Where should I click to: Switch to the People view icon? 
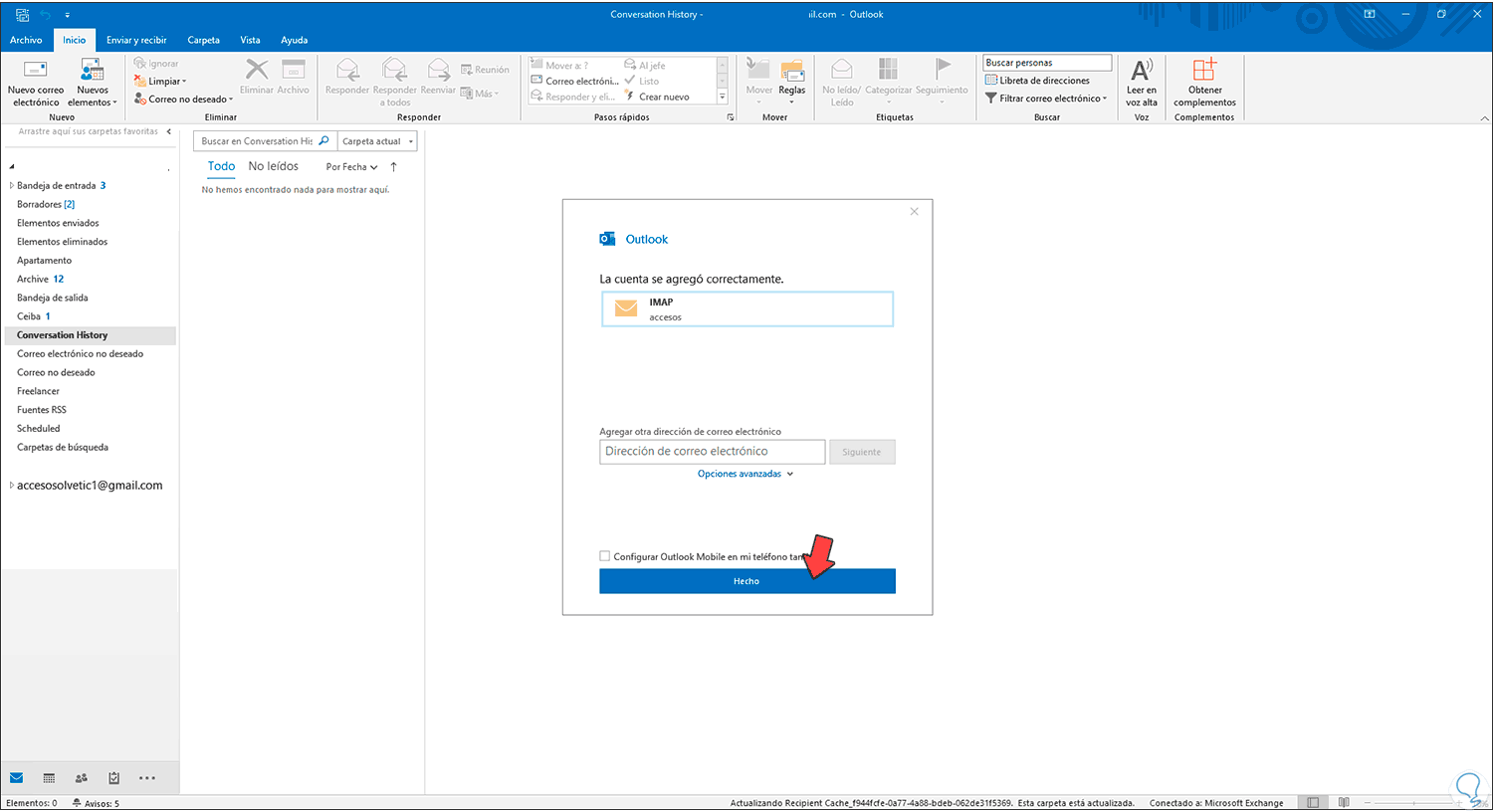[82, 778]
